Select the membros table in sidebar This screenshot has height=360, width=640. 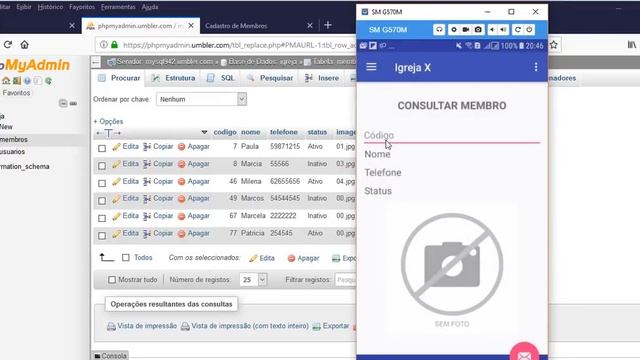pyautogui.click(x=14, y=140)
